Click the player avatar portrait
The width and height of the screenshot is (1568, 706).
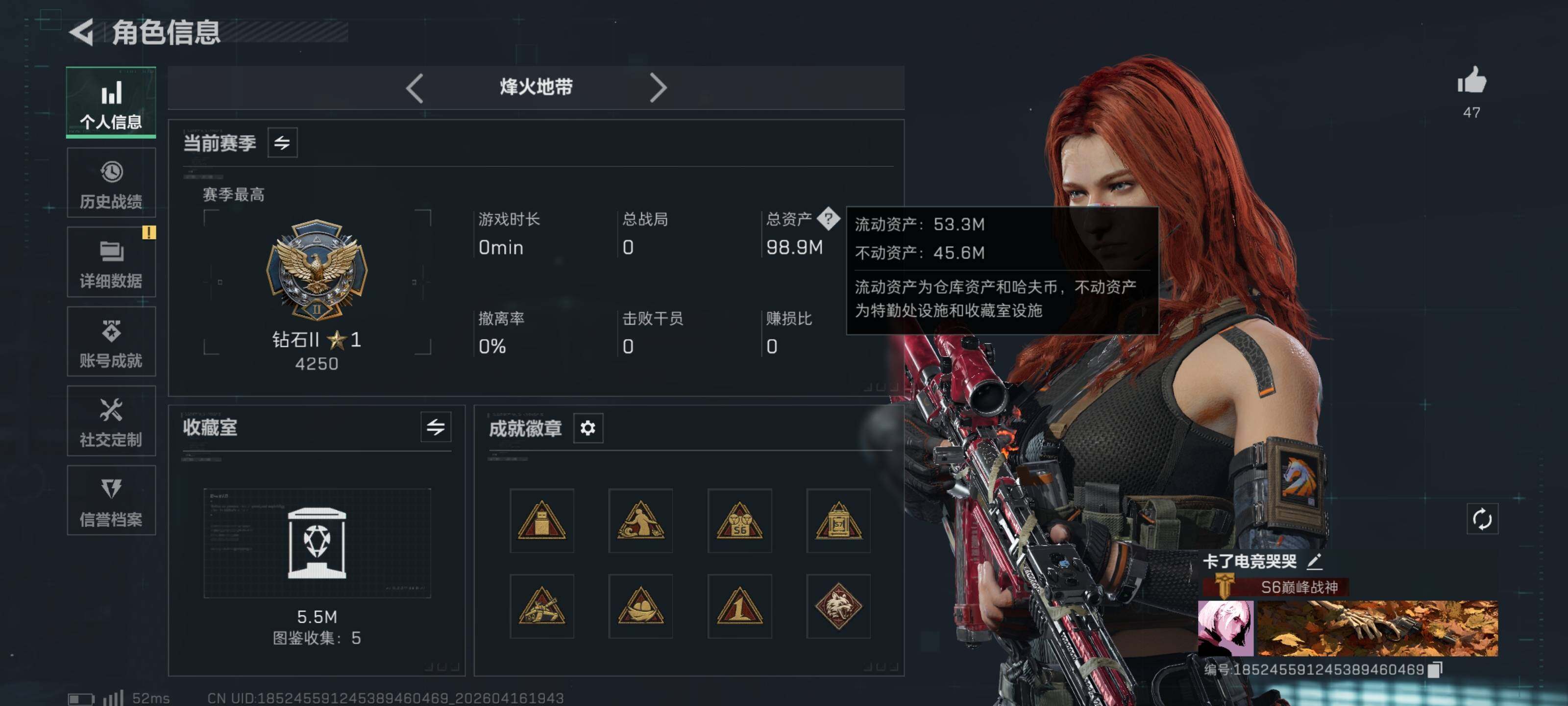[1225, 628]
